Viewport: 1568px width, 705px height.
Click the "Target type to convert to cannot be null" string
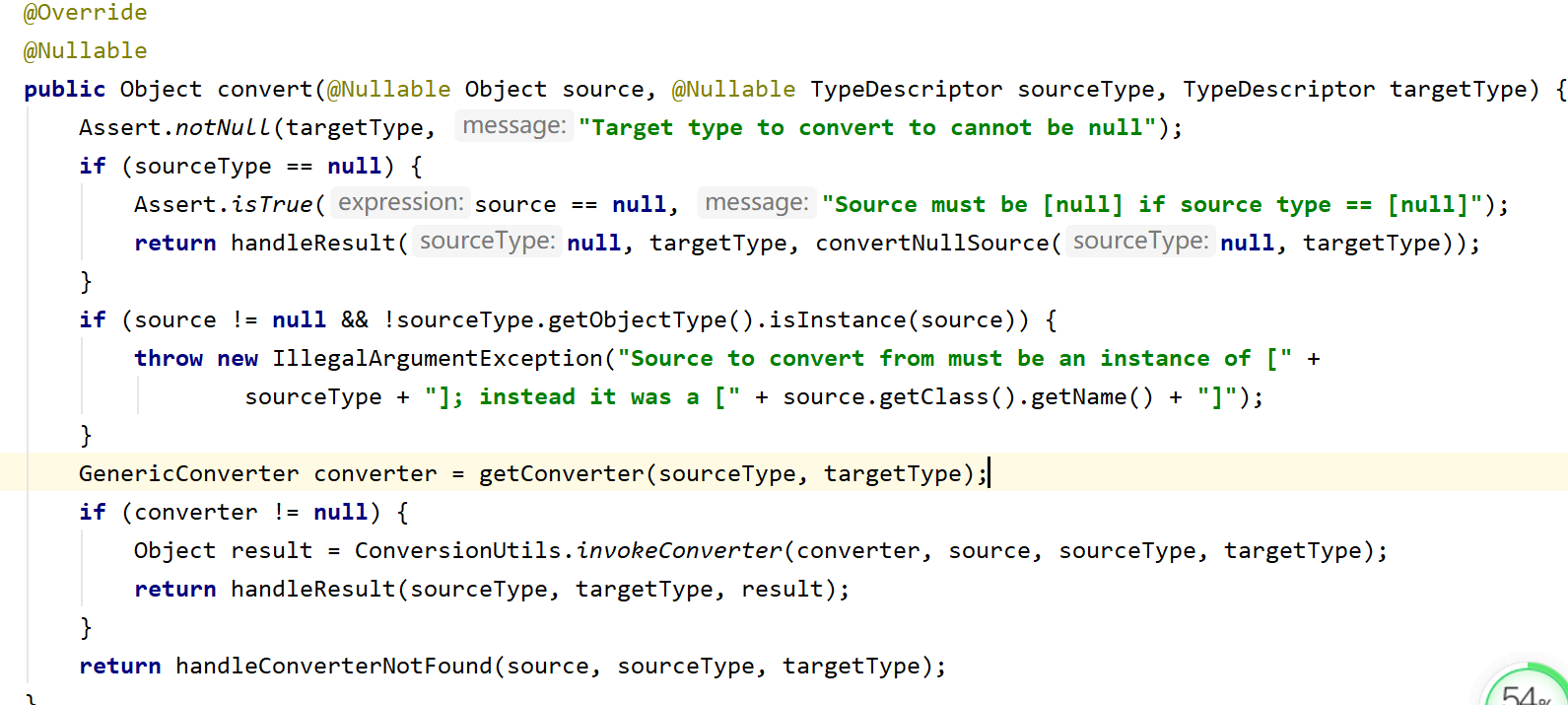[x=867, y=127]
